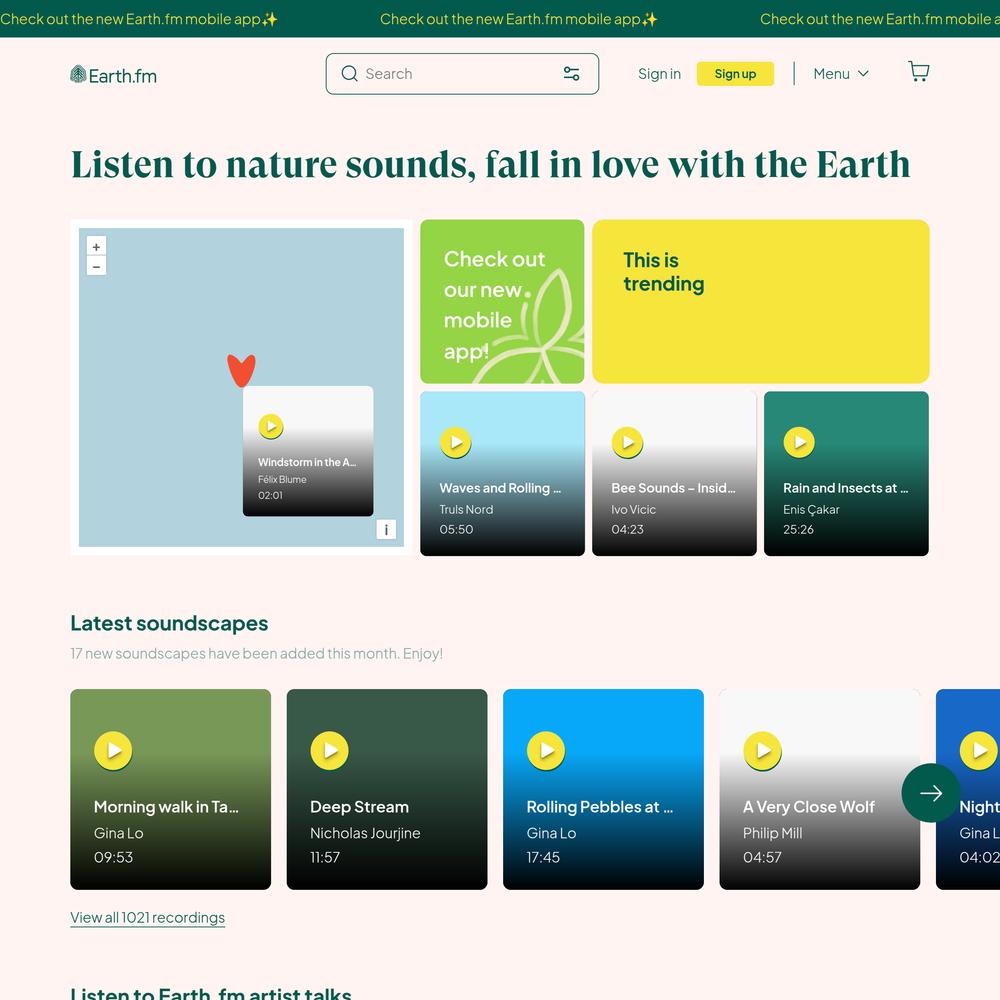Open the This is trending card
The image size is (1000, 1000).
(x=760, y=302)
